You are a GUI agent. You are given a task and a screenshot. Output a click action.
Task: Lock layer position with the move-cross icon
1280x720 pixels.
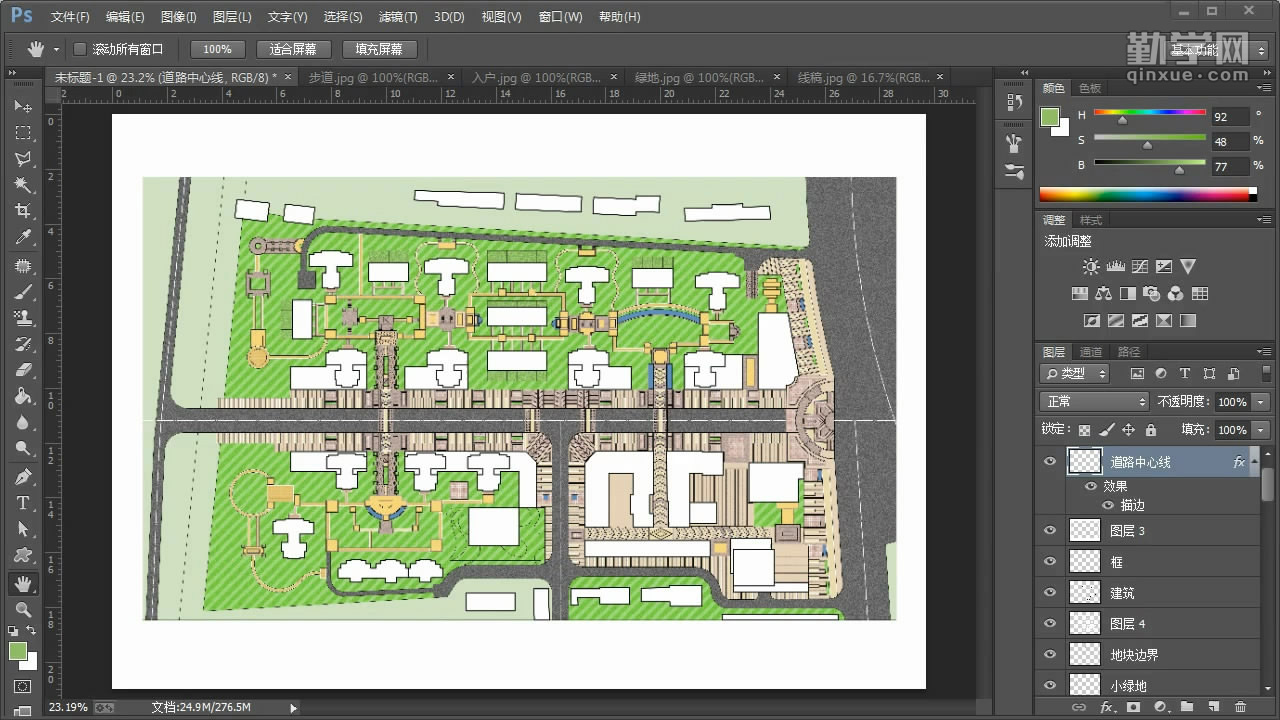[1128, 430]
